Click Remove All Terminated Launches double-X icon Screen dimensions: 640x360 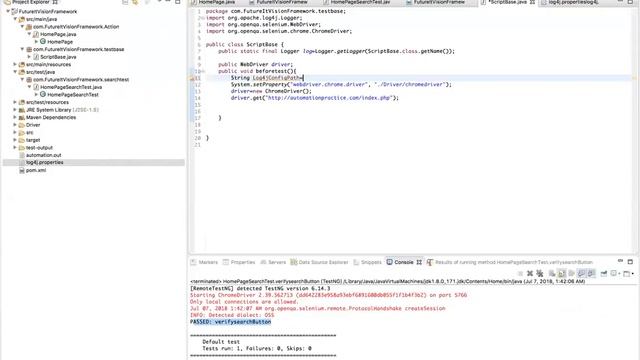(x=540, y=273)
